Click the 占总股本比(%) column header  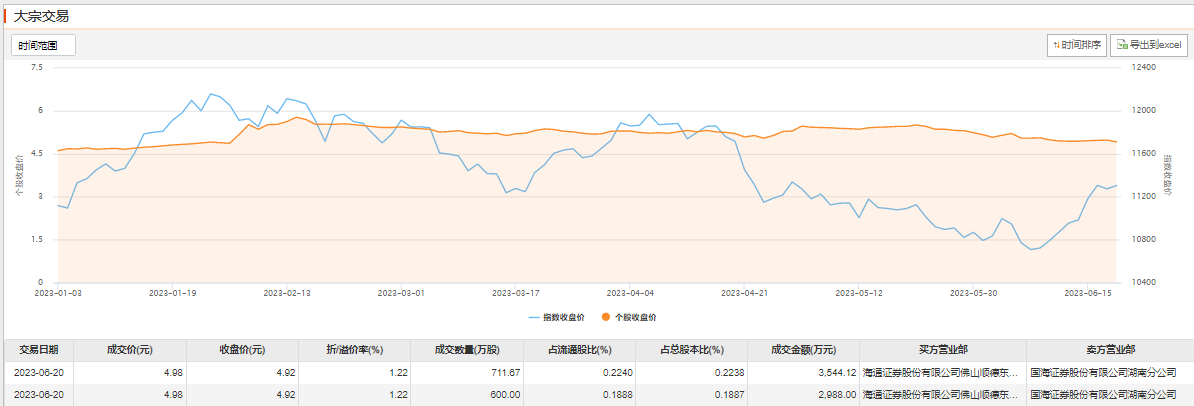691,350
